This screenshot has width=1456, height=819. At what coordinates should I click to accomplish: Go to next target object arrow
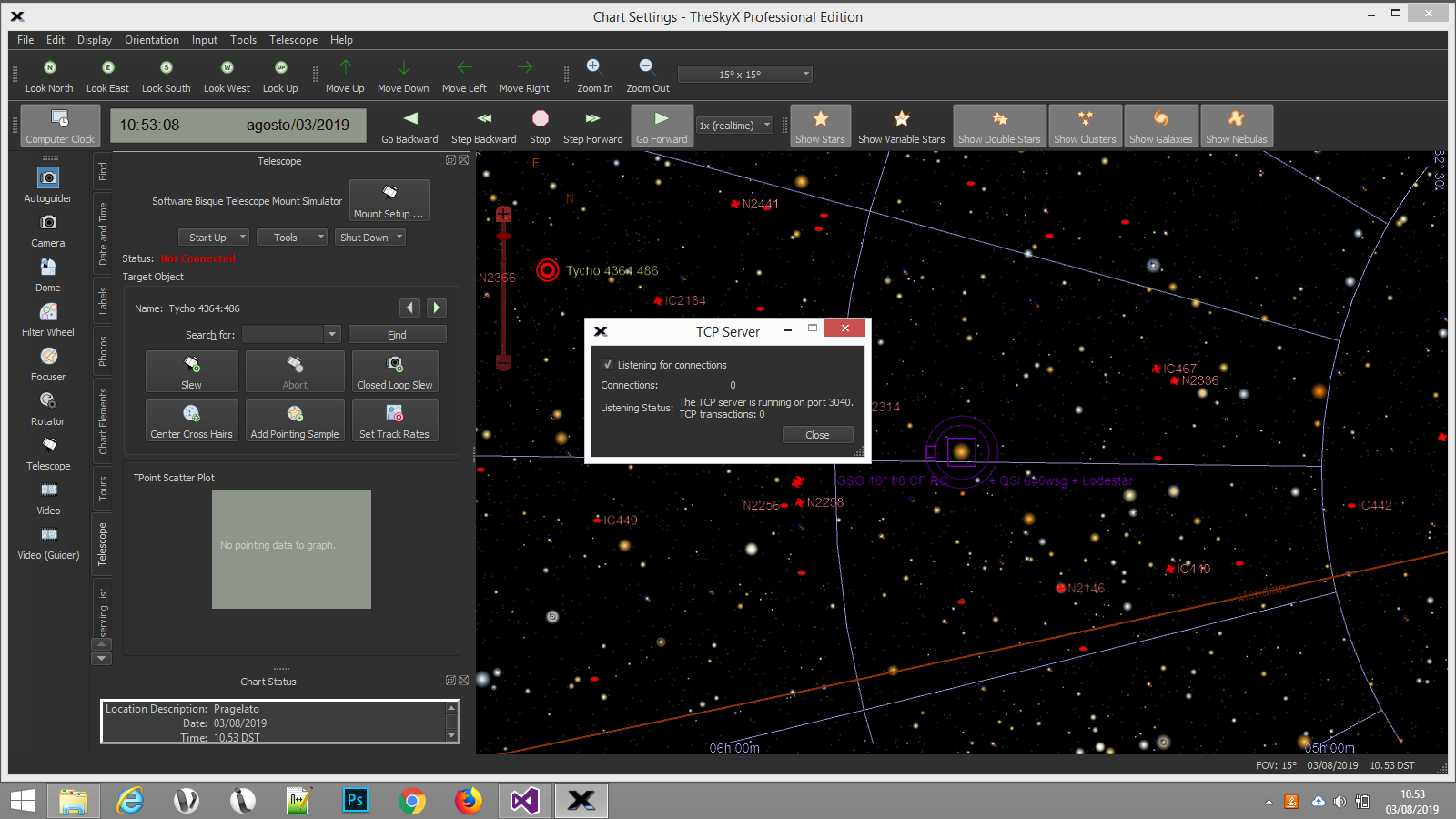(x=436, y=308)
